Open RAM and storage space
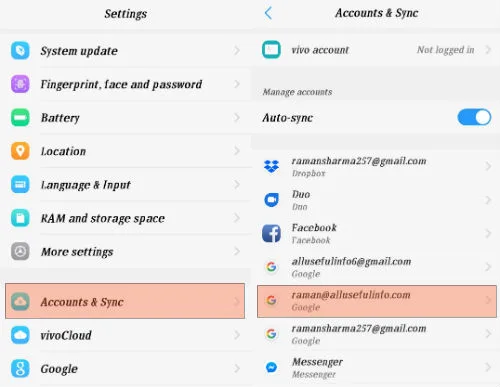500x387 pixels. [x=125, y=218]
